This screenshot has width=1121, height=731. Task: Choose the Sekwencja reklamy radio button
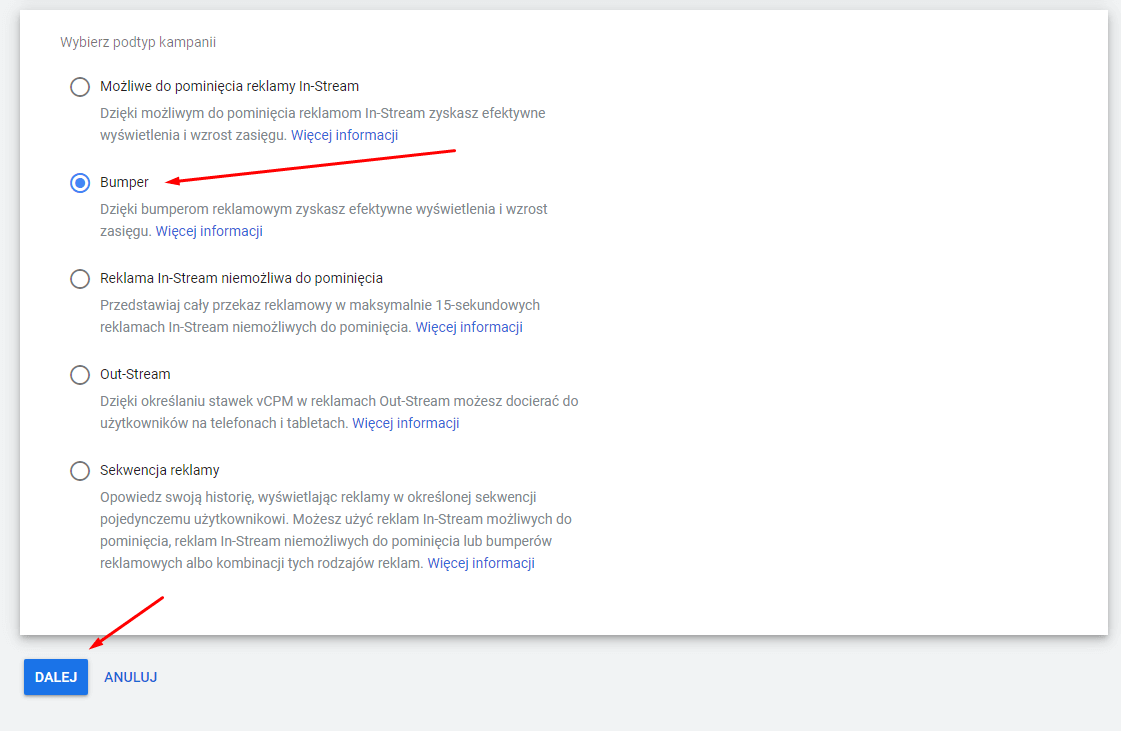pyautogui.click(x=80, y=471)
